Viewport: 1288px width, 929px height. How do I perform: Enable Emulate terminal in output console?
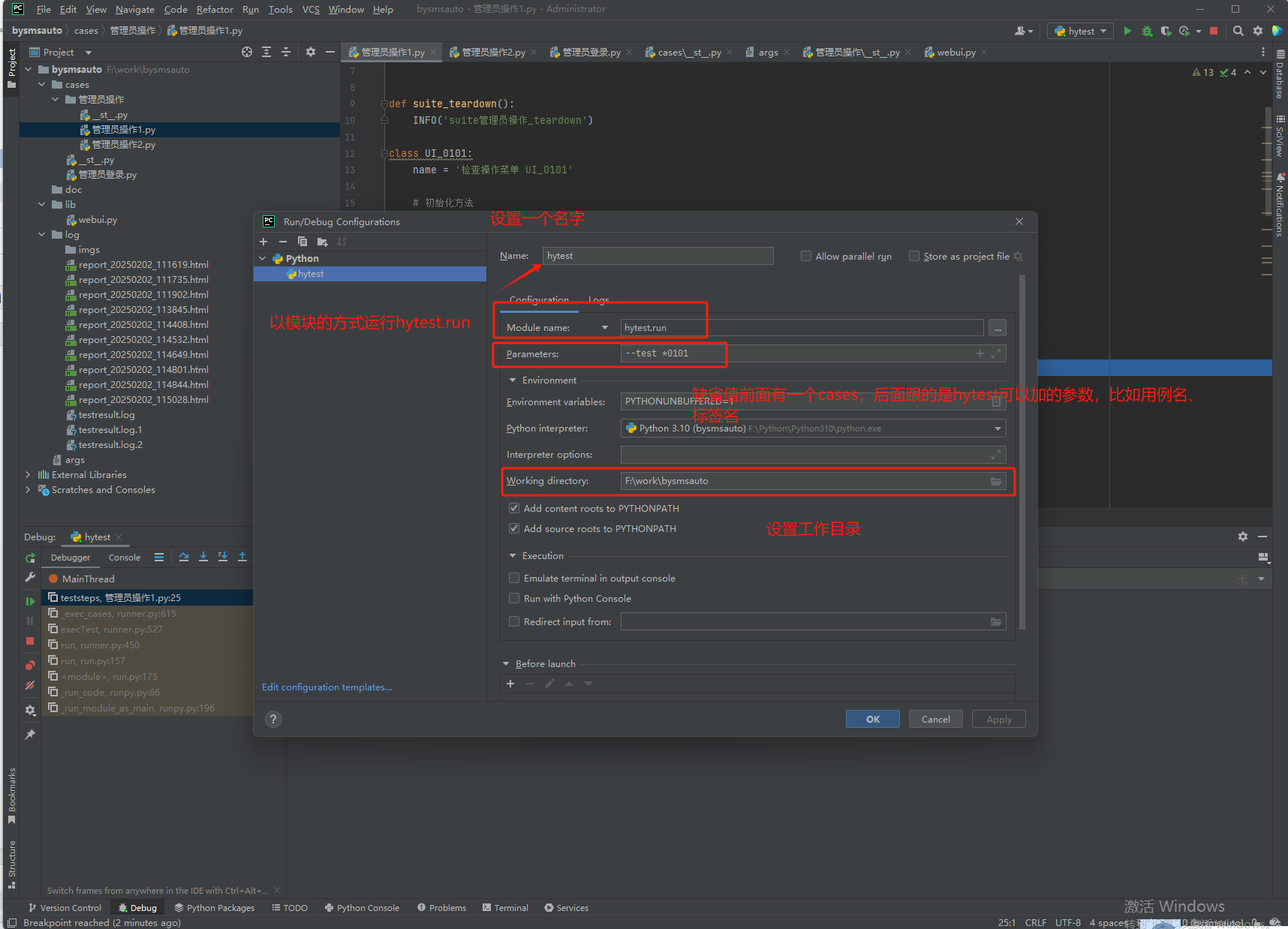point(514,578)
